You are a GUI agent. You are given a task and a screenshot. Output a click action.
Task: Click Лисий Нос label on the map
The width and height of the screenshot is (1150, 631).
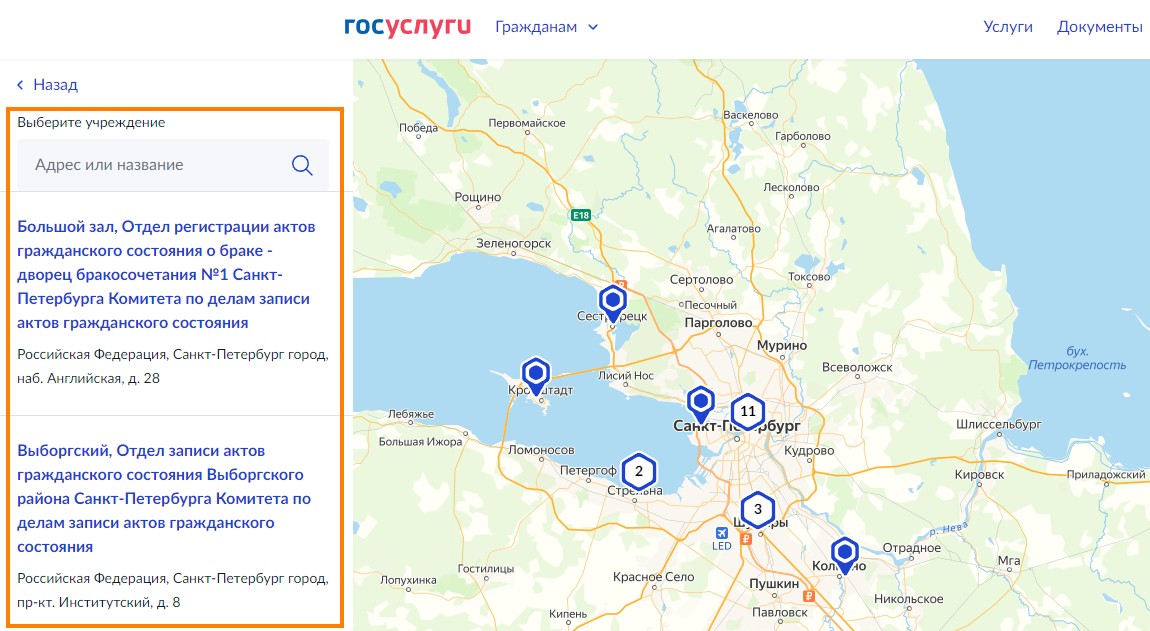[625, 375]
